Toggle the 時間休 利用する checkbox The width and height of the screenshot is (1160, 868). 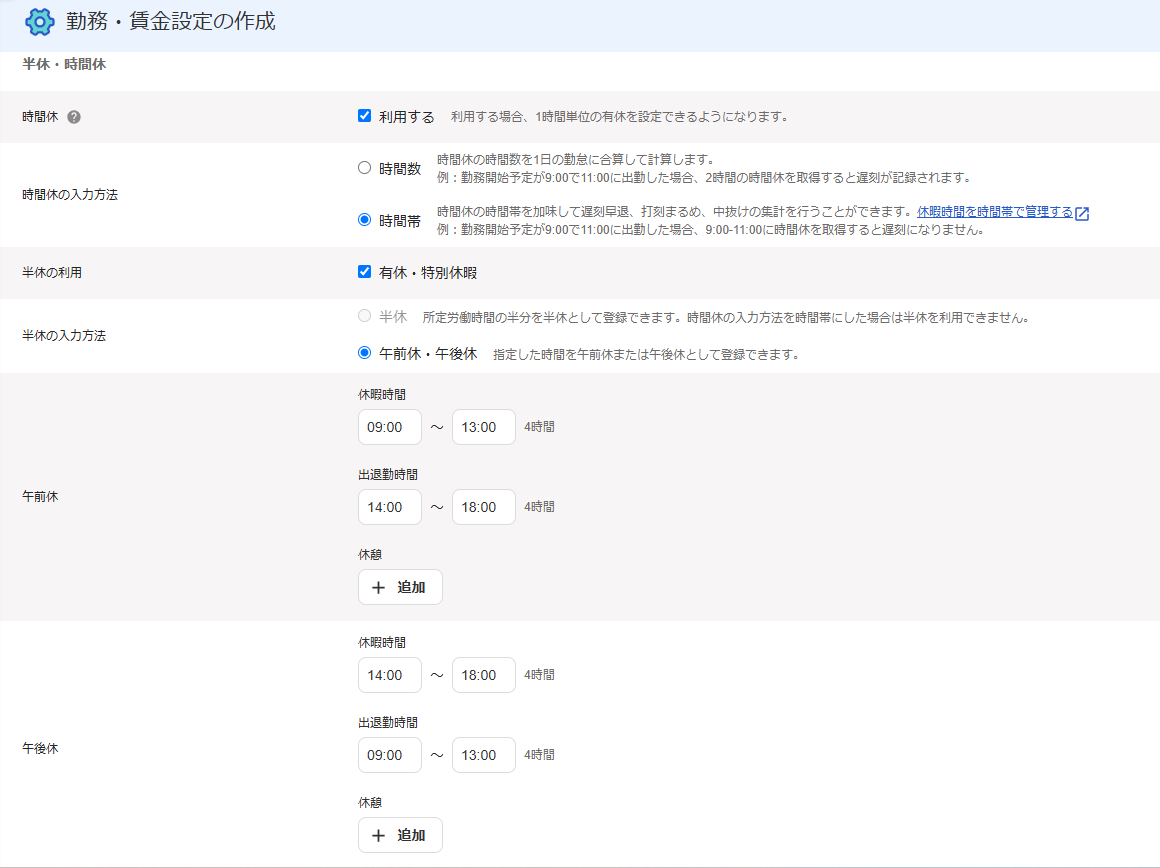(364, 115)
